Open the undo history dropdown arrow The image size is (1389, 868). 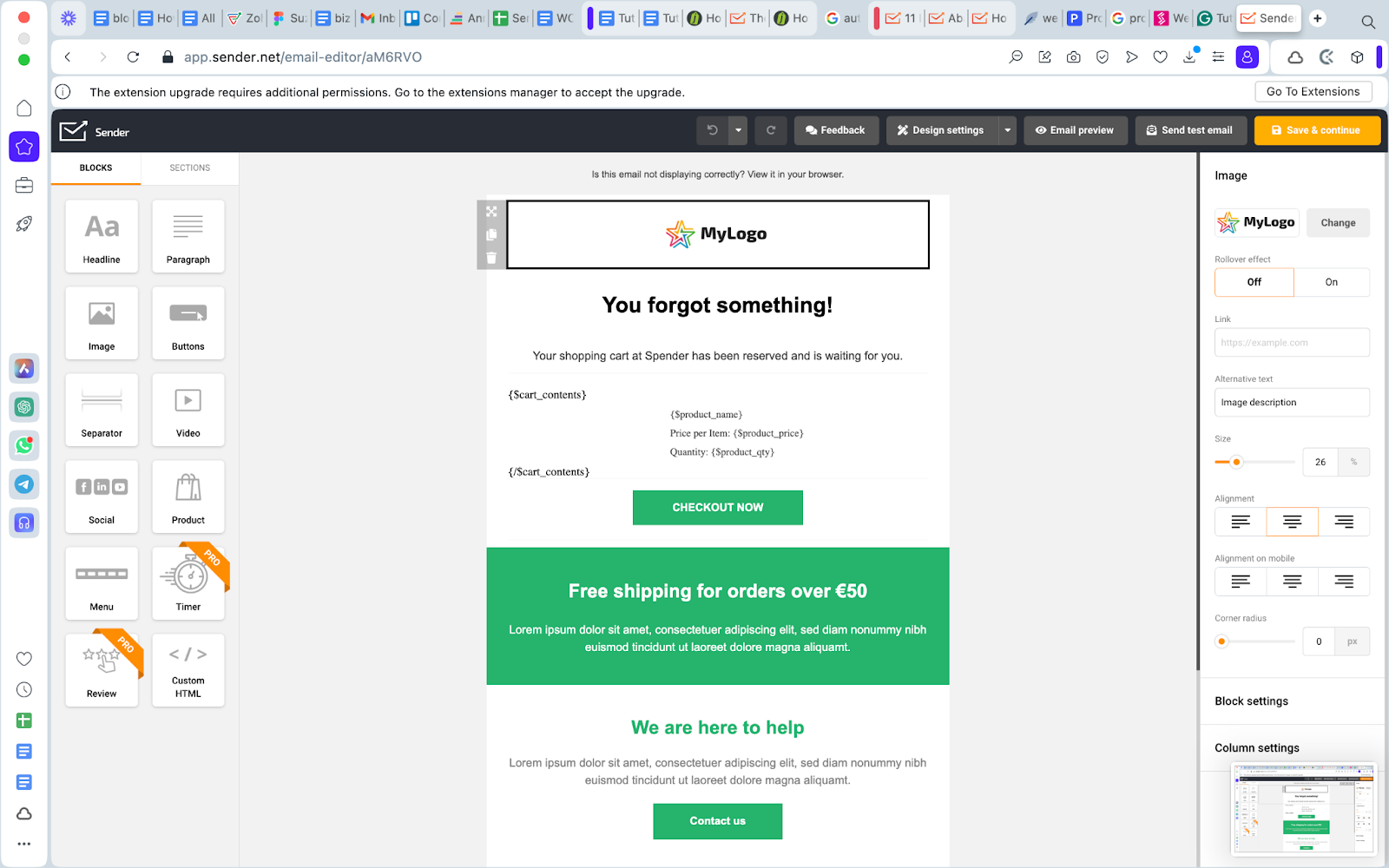[x=738, y=130]
